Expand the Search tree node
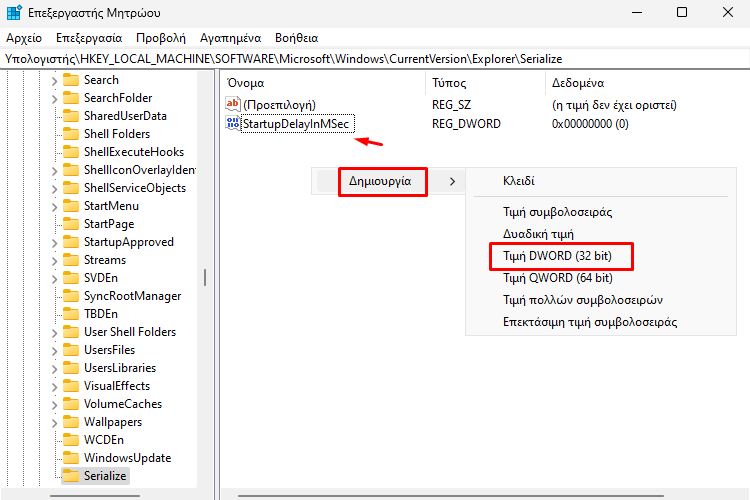 click(x=54, y=81)
